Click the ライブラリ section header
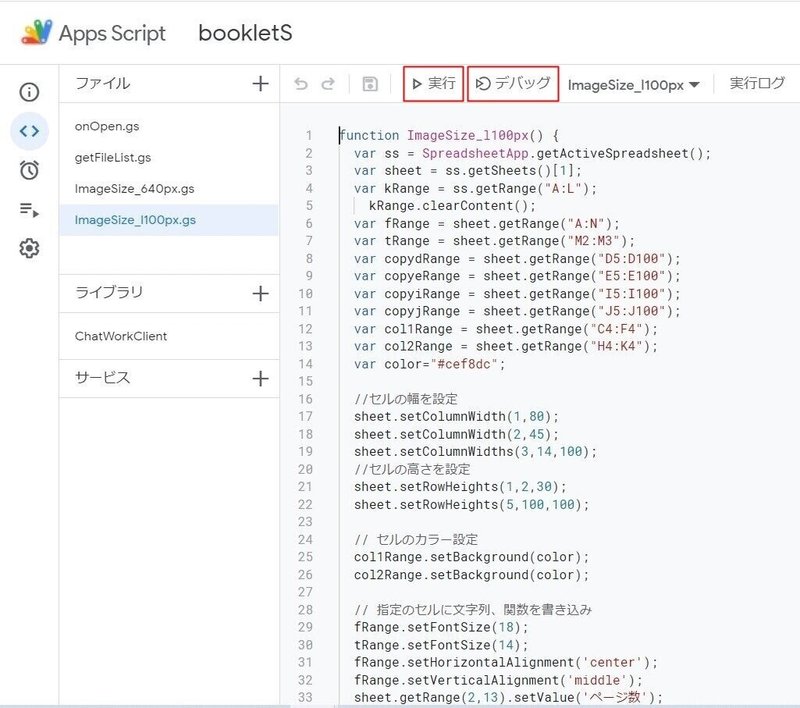The width and height of the screenshot is (800, 708). [109, 292]
